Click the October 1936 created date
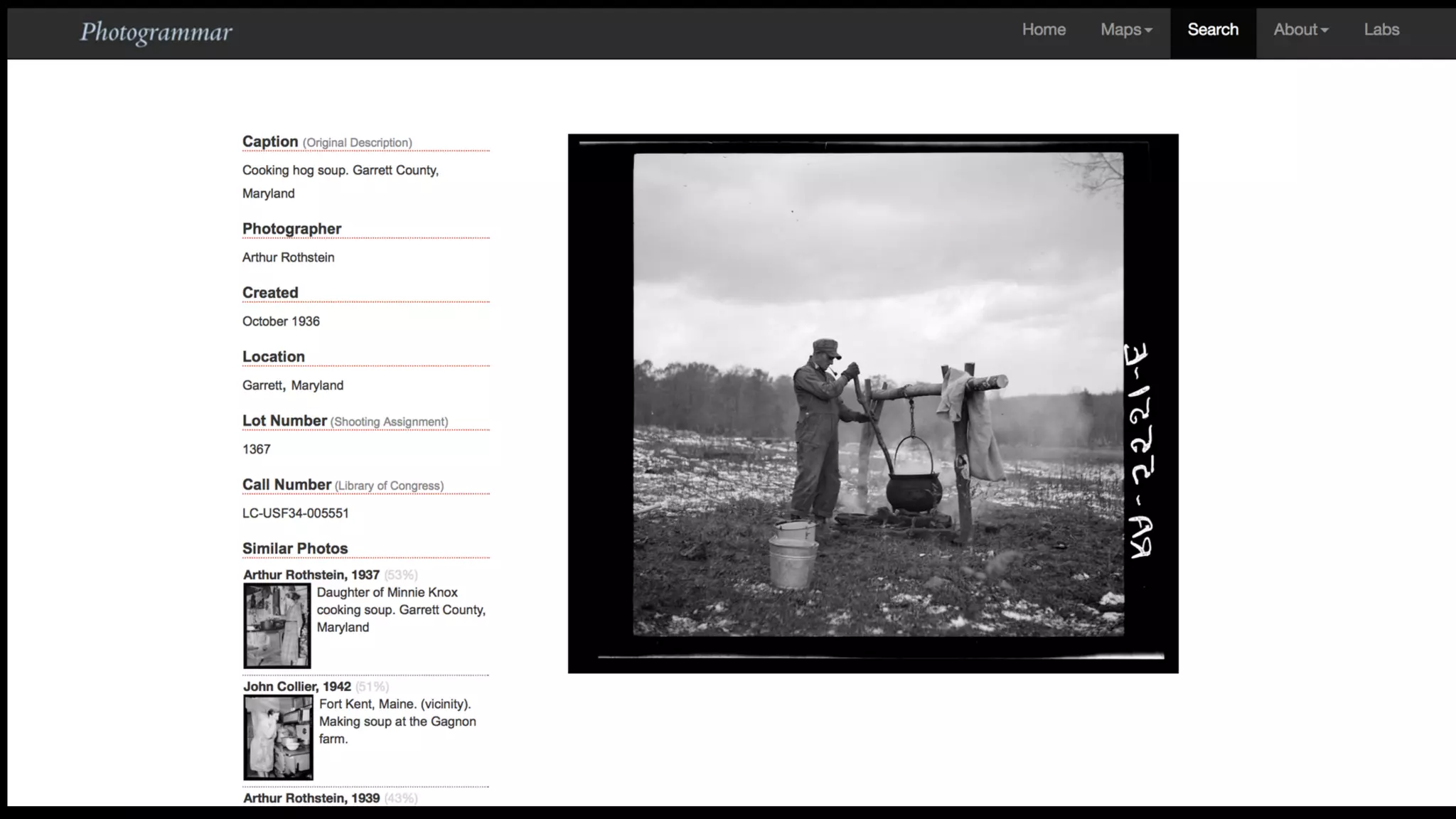1456x819 pixels. point(281,321)
